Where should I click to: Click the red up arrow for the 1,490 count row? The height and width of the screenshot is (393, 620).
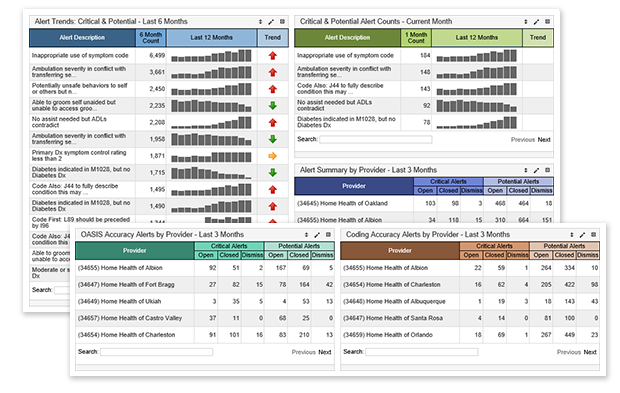(x=272, y=206)
